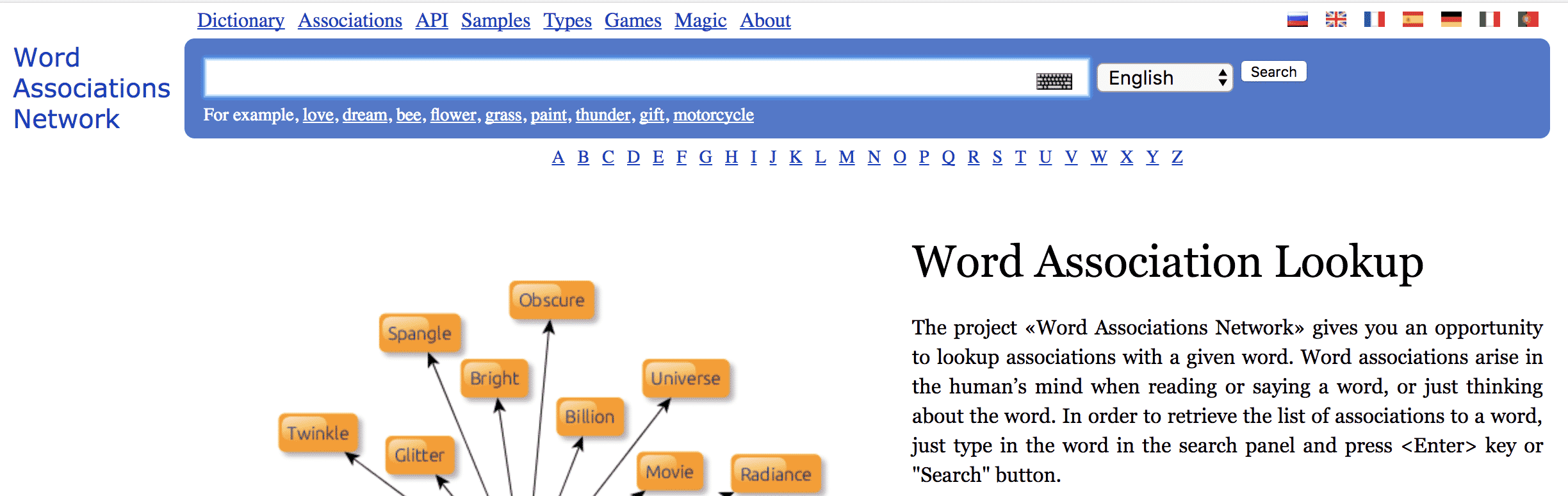
Task: Browse words starting with Y
Action: pyautogui.click(x=1152, y=157)
